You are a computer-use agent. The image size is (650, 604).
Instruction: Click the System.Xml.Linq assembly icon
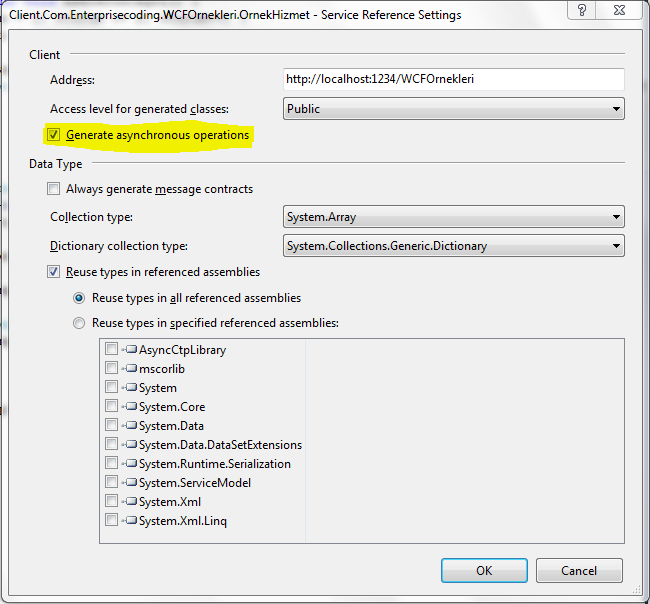tap(131, 520)
